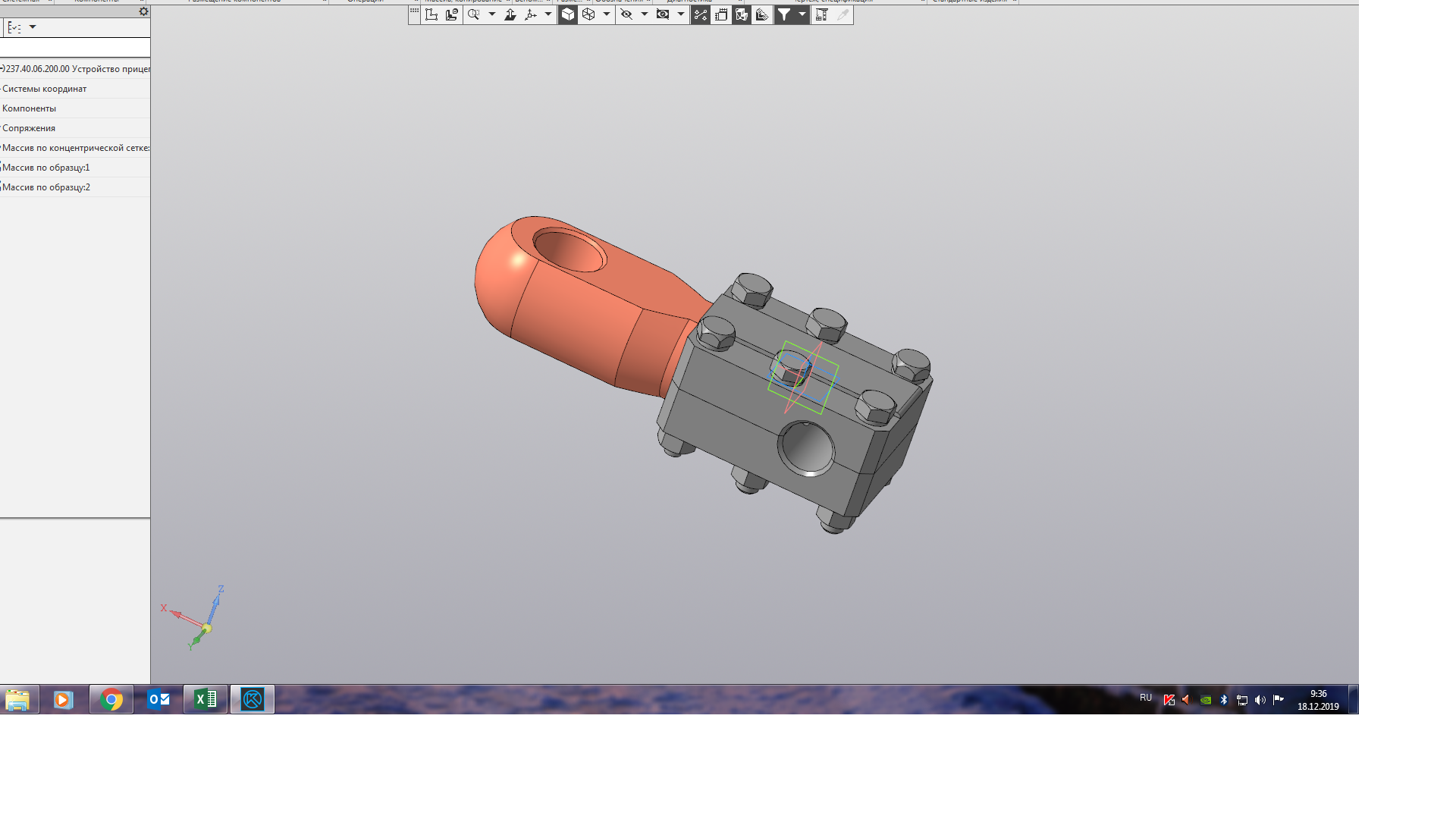Click the second coordinate system settings icon
Viewport: 1456px width, 819px height.
(452, 14)
